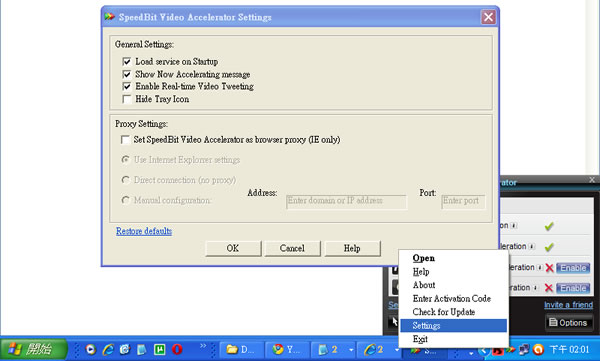Click the taskbar clock showing 02:01
600x361 pixels.
(x=569, y=350)
